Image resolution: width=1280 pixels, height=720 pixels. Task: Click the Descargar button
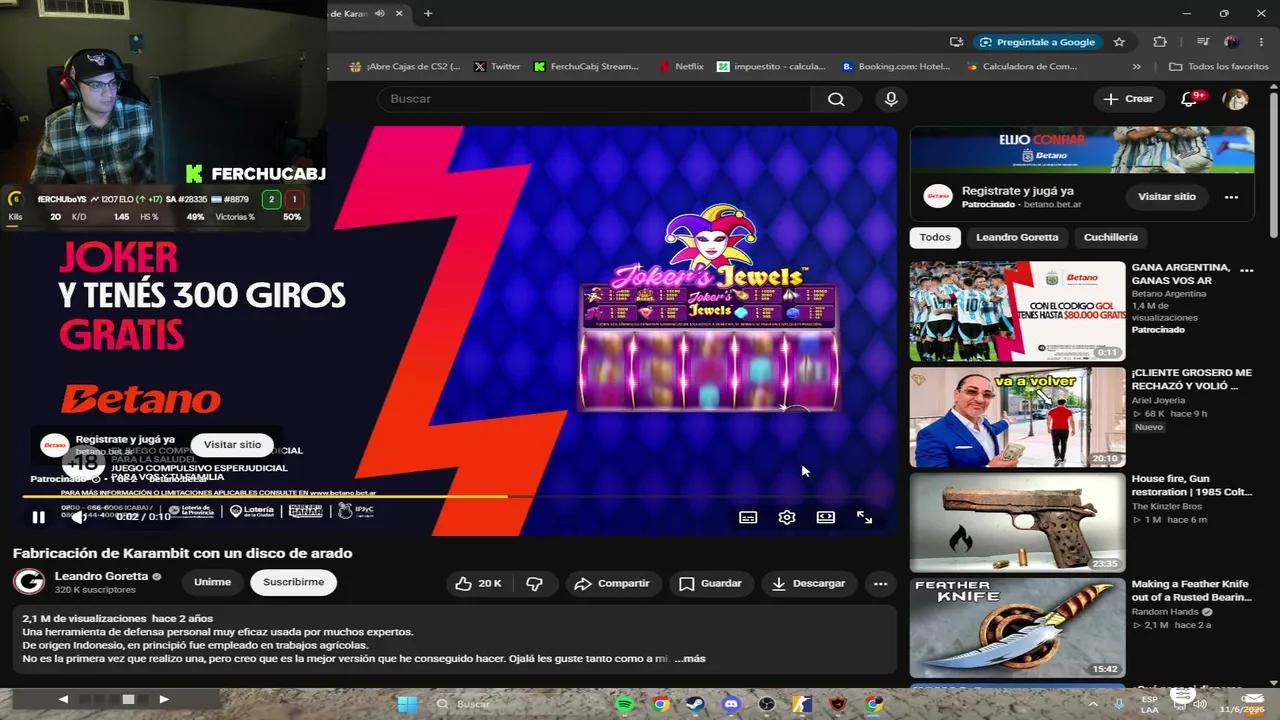pos(808,583)
